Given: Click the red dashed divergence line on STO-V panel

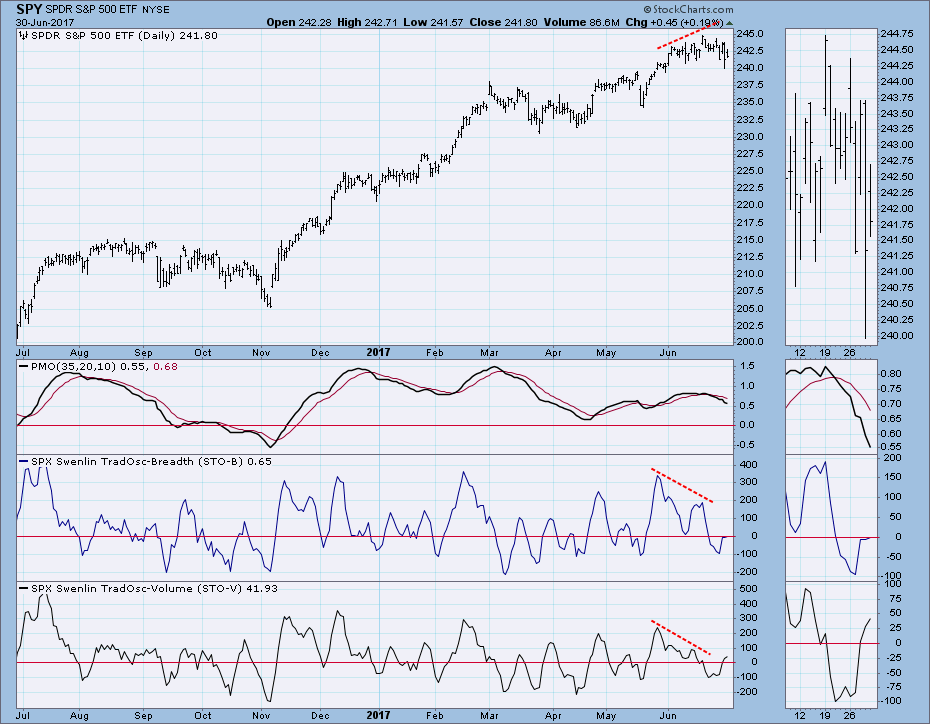Looking at the screenshot, I should point(681,638).
